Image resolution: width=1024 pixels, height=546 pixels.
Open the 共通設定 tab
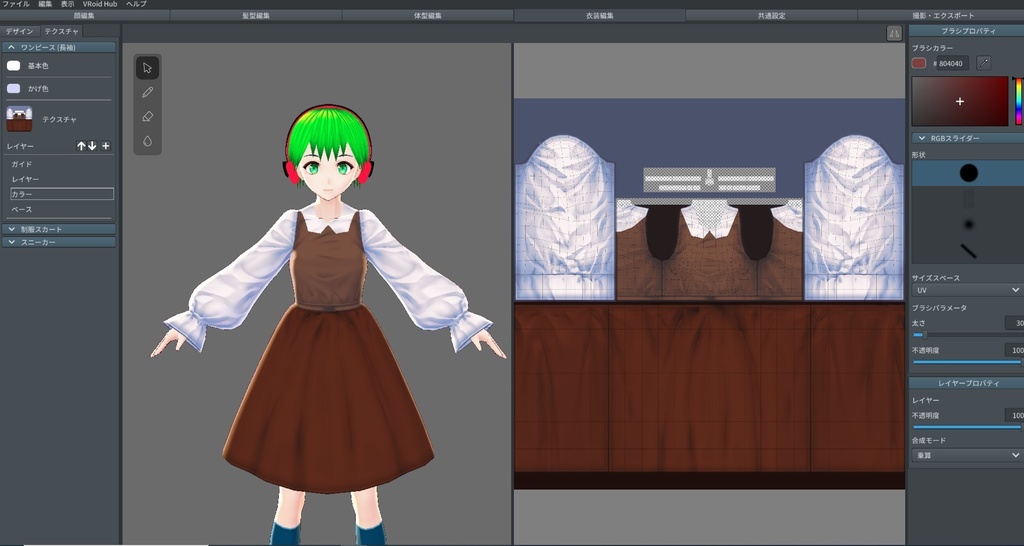[x=771, y=16]
